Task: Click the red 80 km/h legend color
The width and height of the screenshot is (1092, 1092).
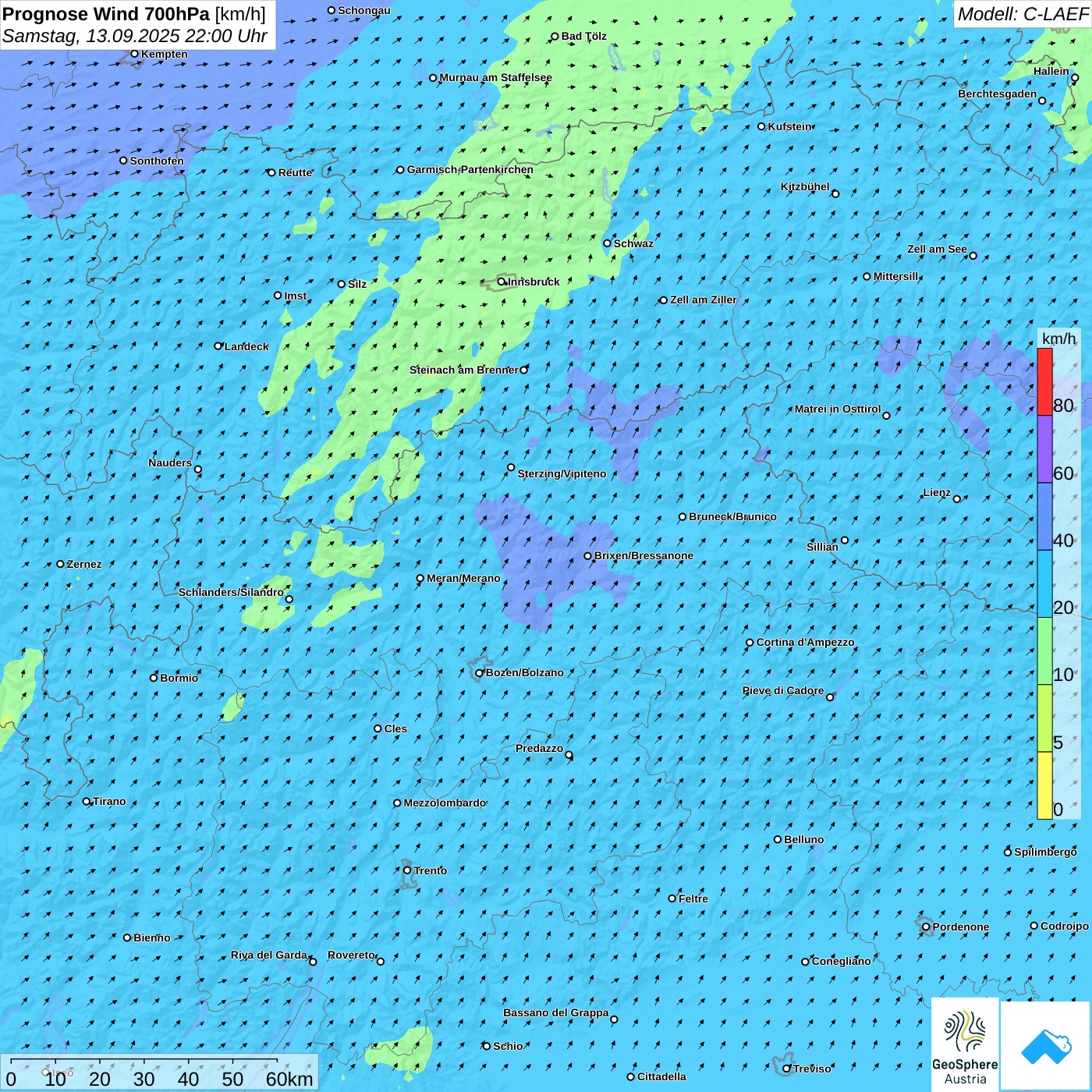Action: click(x=1044, y=381)
